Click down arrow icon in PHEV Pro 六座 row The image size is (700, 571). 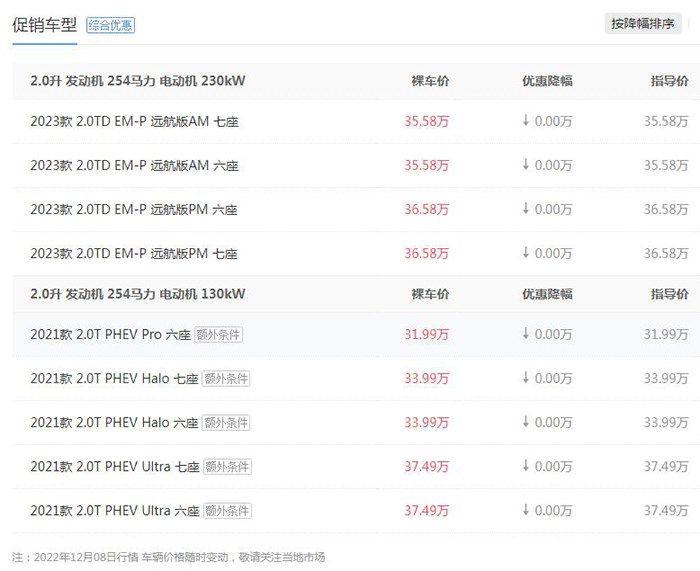coord(526,333)
